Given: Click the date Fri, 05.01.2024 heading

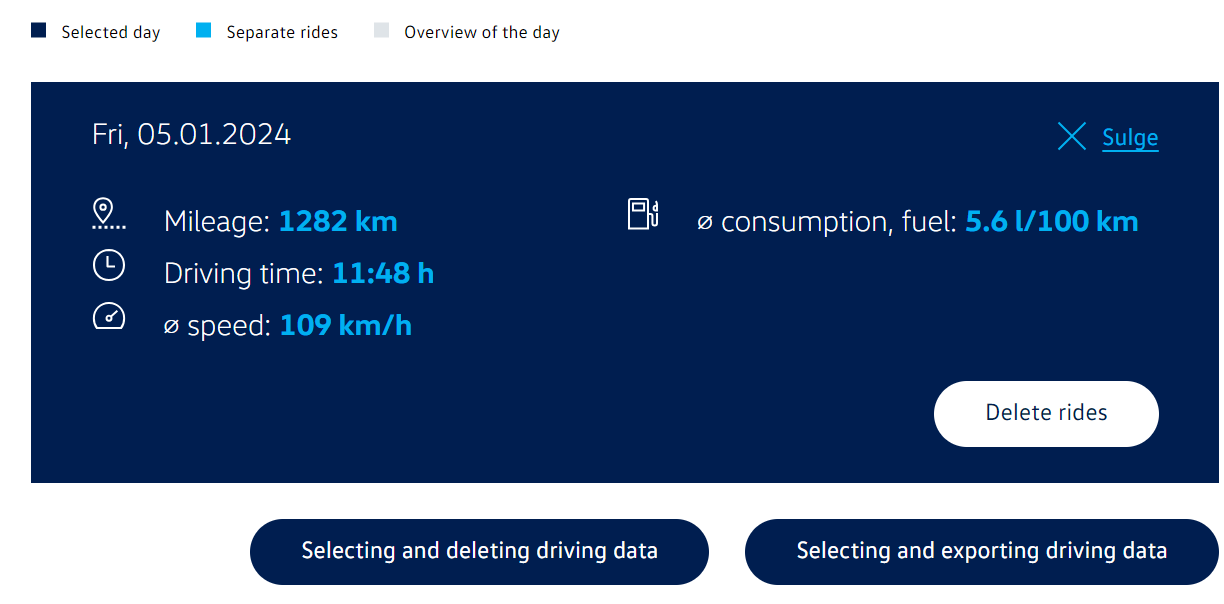Looking at the screenshot, I should coord(191,134).
